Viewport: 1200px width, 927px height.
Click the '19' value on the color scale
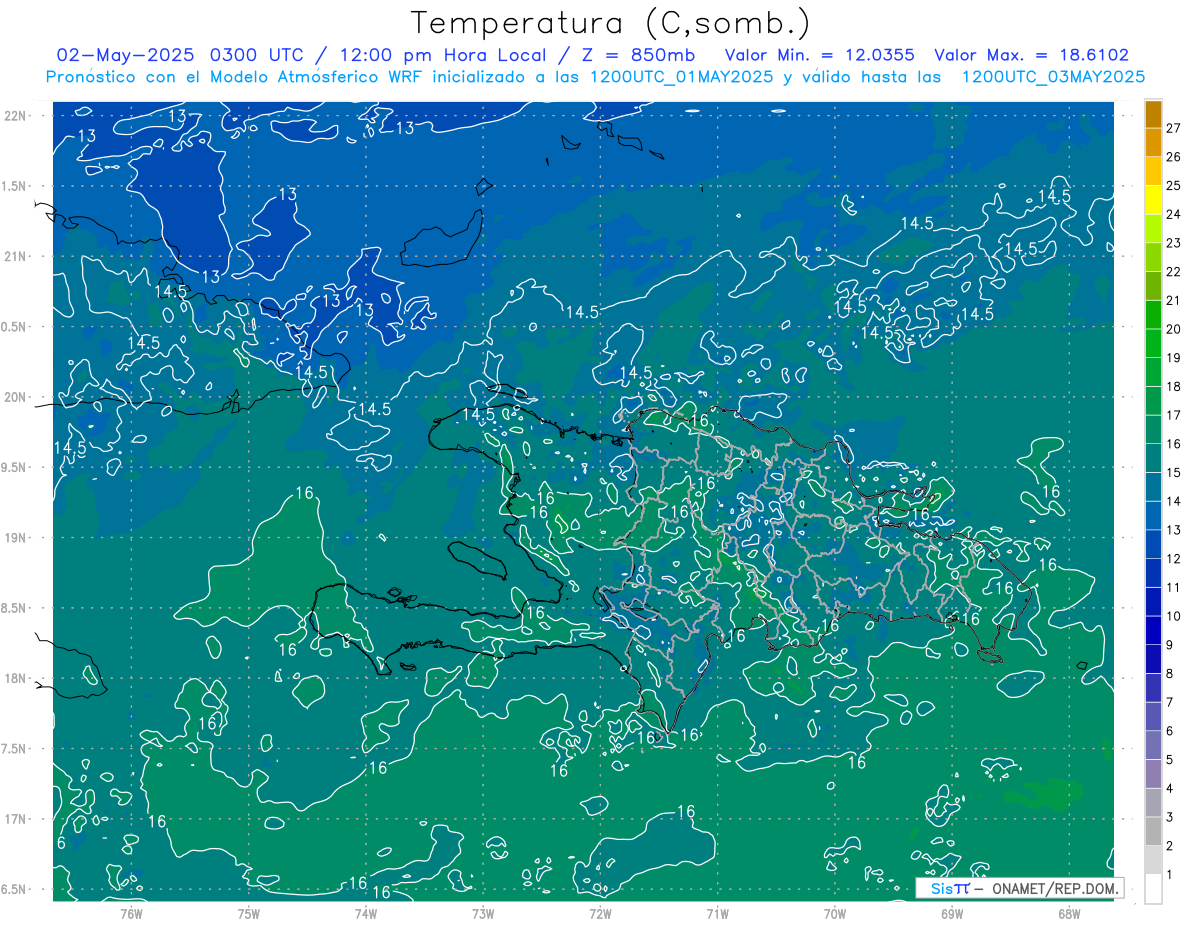point(1174,357)
